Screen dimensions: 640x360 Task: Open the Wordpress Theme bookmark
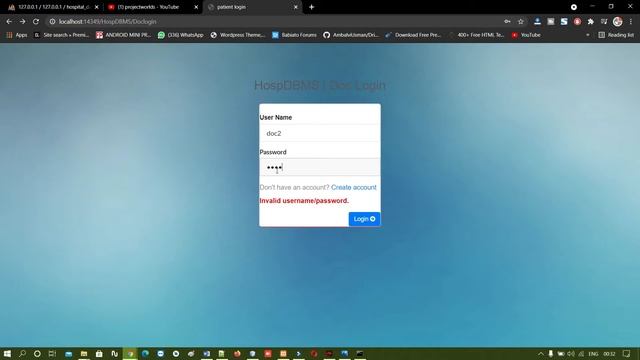[238, 35]
